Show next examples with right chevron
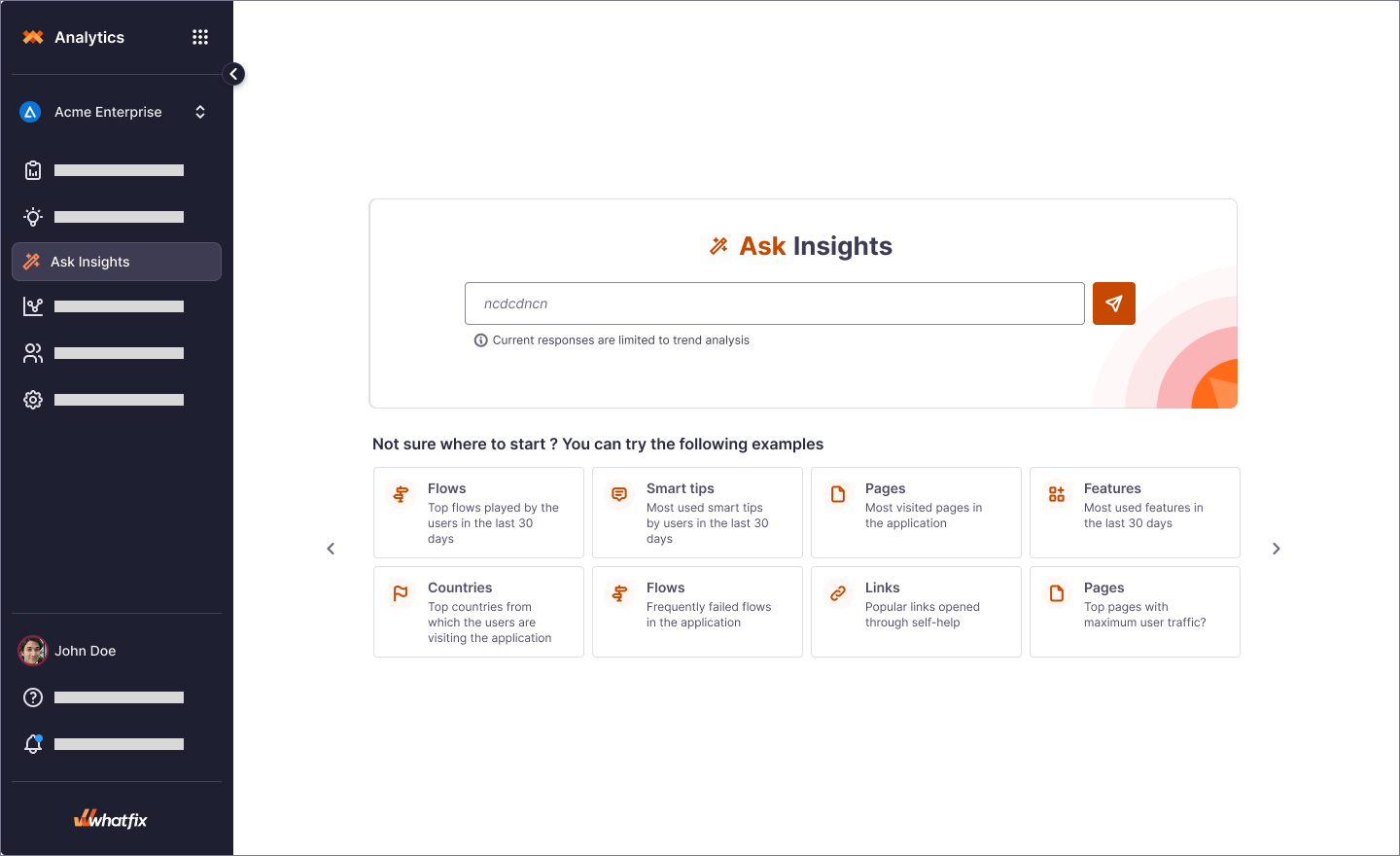The height and width of the screenshot is (856, 1400). point(1277,549)
